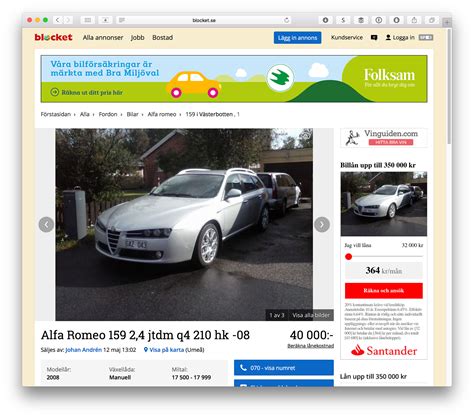Toggle the Safari sidebar button
Image resolution: width=474 pixels, height=418 pixels.
point(88,20)
